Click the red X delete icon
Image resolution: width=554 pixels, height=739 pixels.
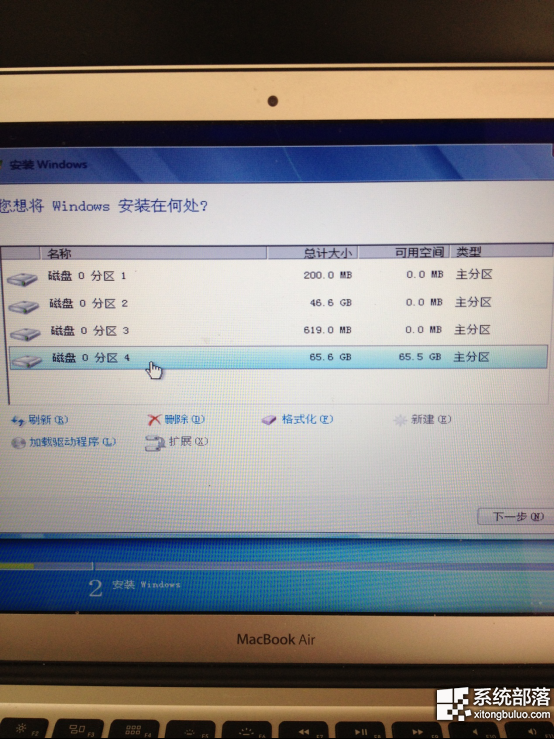(154, 420)
